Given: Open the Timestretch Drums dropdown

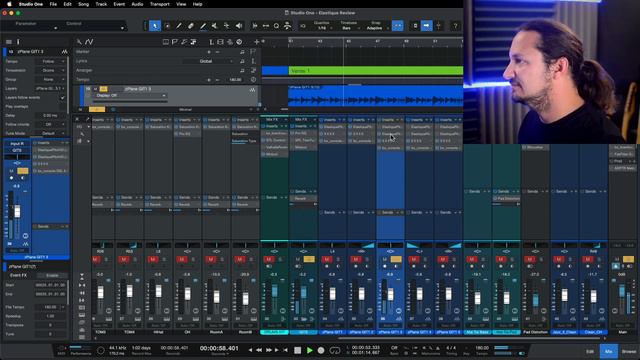Looking at the screenshot, I should [x=50, y=70].
